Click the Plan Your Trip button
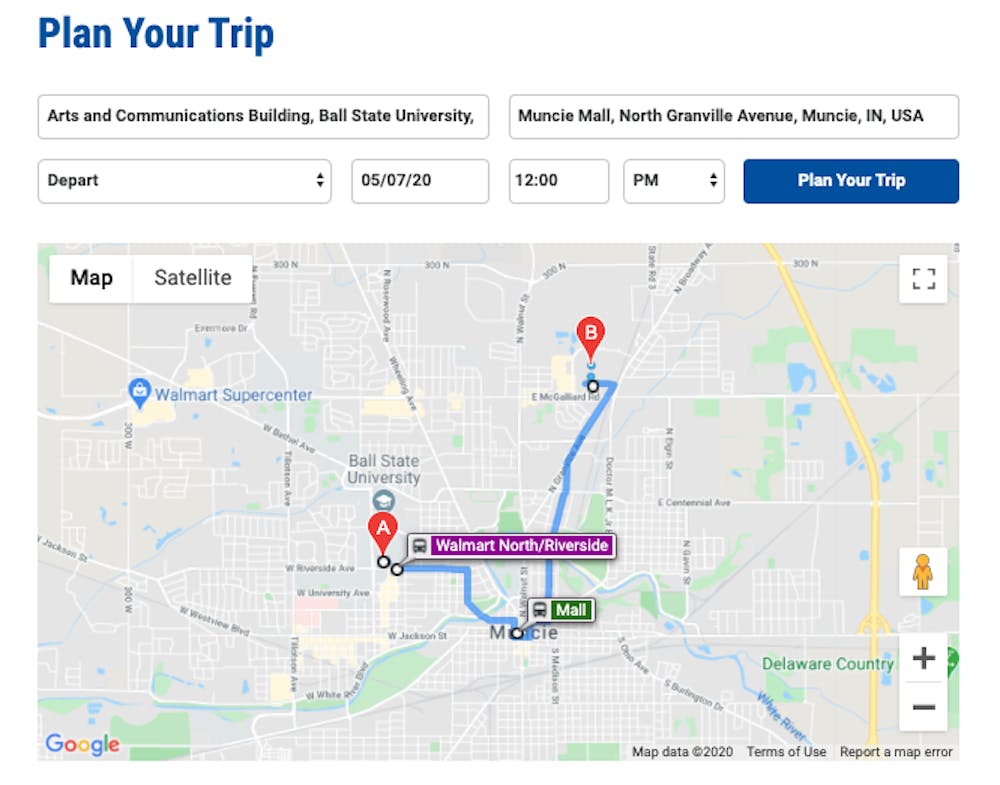This screenshot has height=785, width=1000. point(851,181)
